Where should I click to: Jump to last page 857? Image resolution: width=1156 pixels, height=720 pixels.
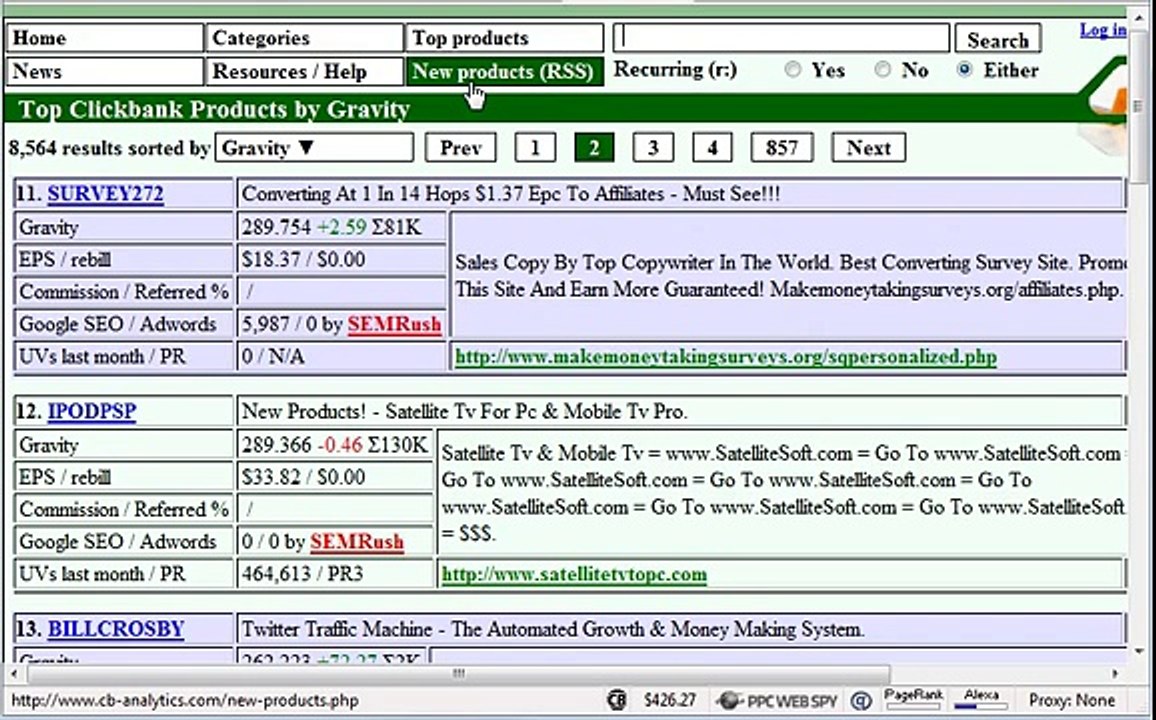(x=781, y=148)
